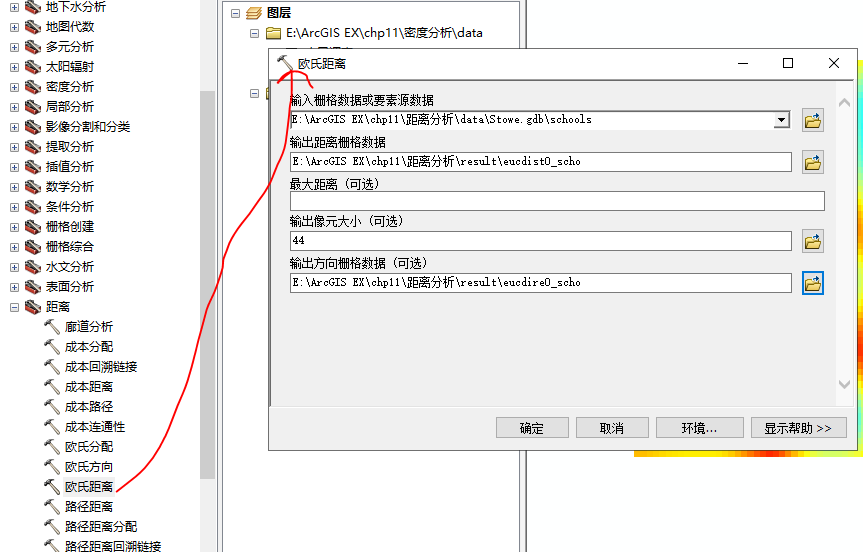The width and height of the screenshot is (863, 552).
Task: Click the 距离 toolset icon
Action: (33, 307)
